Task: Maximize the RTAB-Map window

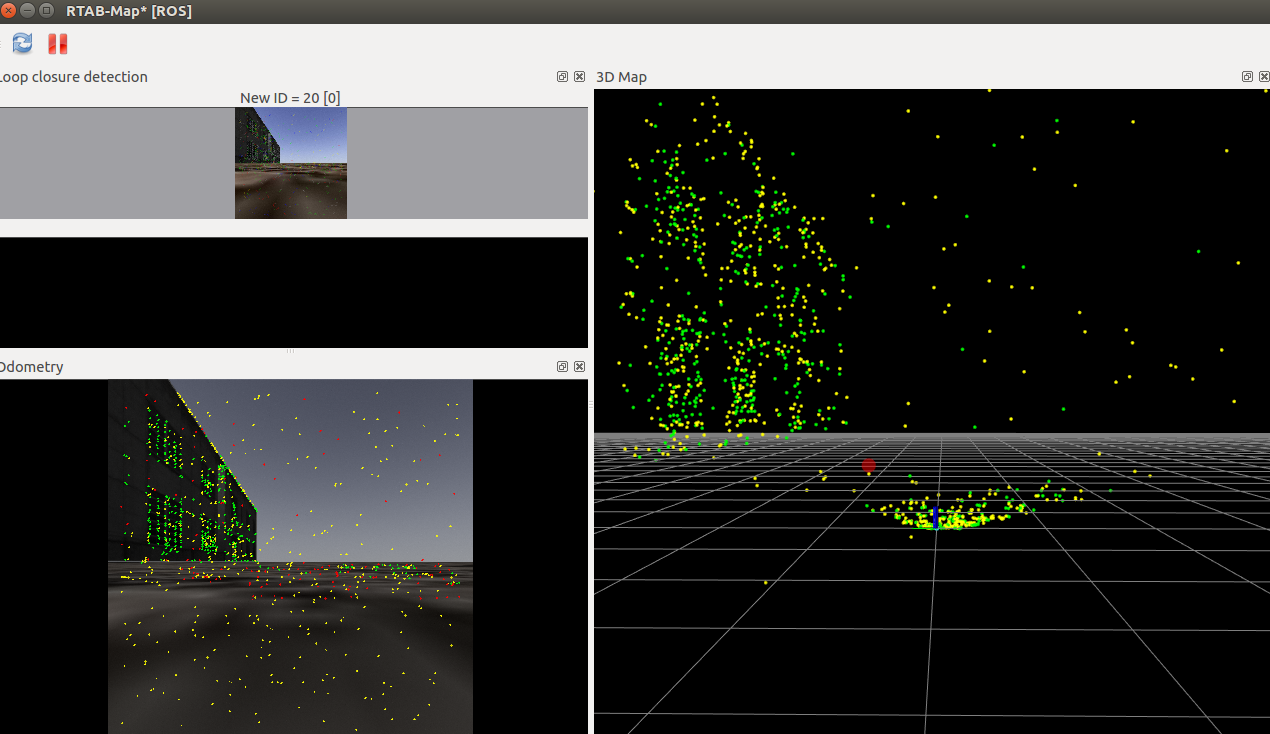Action: [x=46, y=11]
